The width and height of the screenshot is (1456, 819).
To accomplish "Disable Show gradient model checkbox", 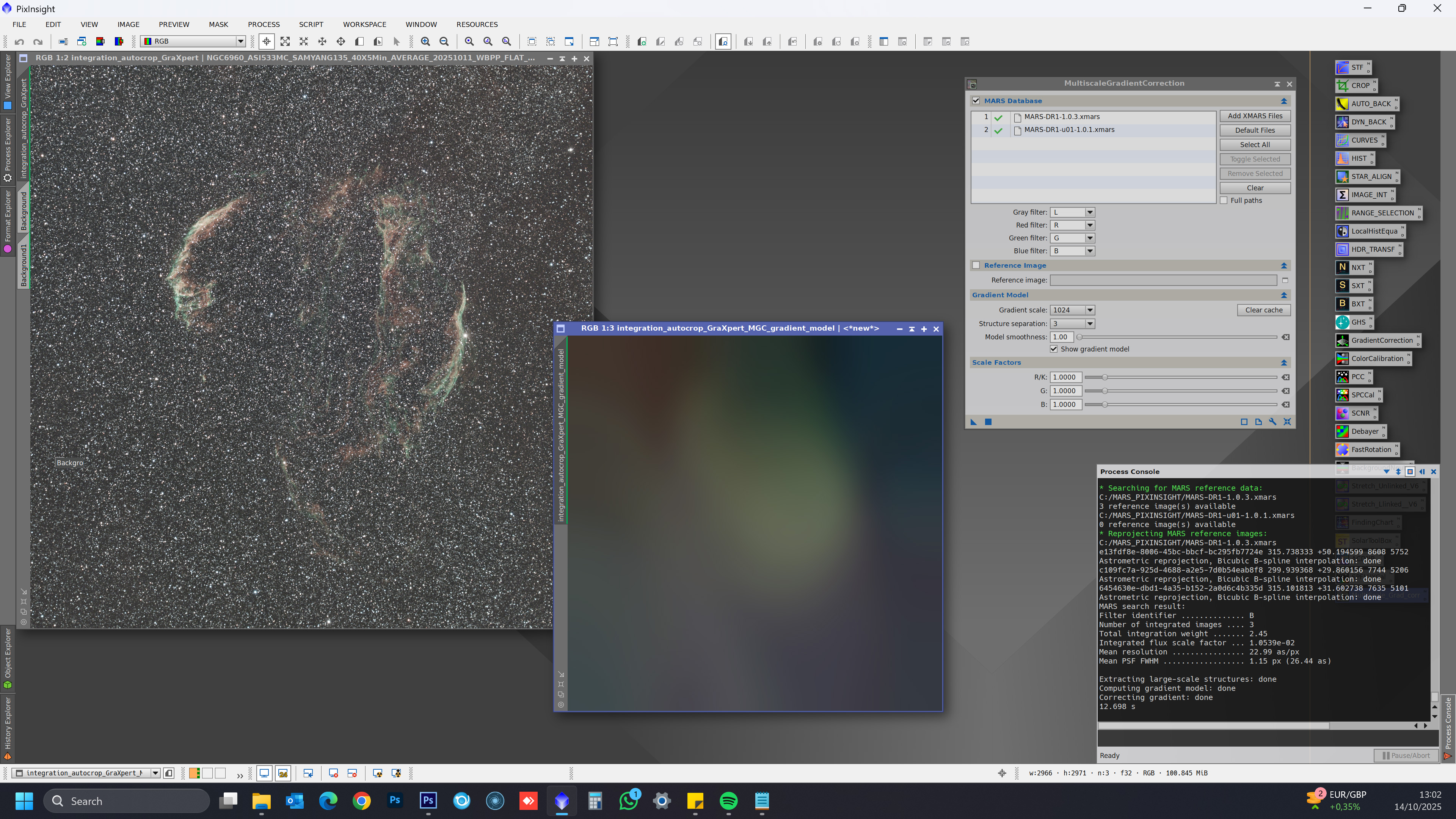I will click(x=1054, y=349).
